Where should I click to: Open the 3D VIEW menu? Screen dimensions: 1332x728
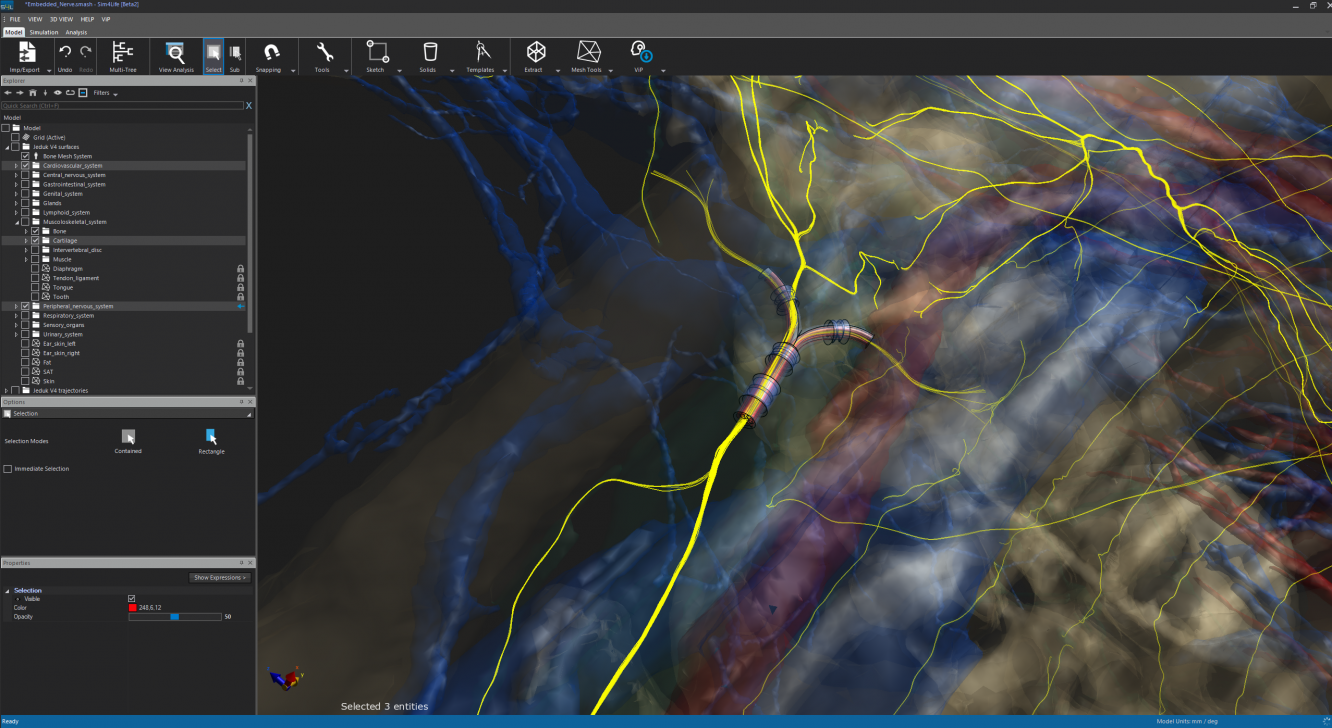click(x=62, y=19)
